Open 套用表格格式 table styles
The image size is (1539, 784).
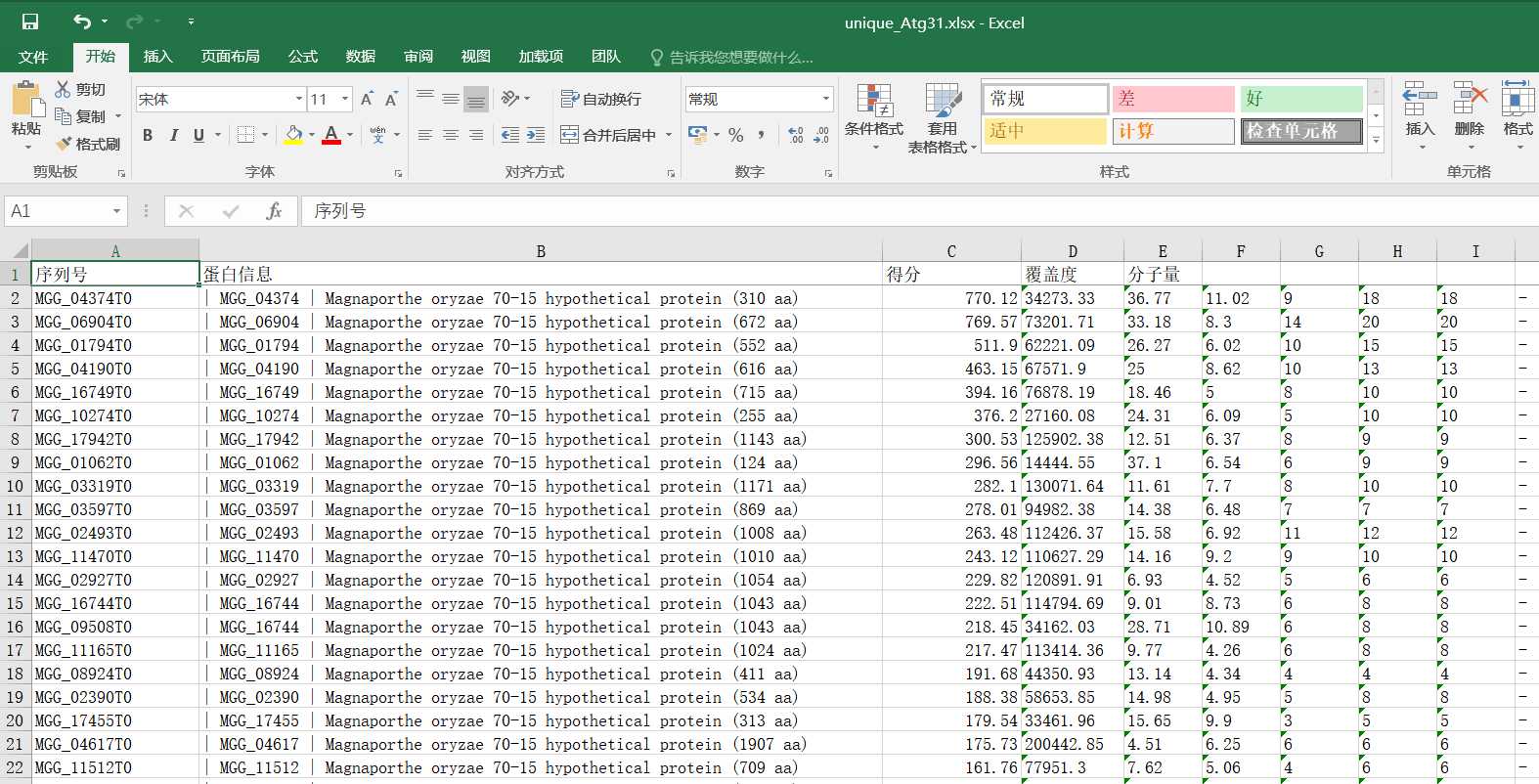point(943,117)
